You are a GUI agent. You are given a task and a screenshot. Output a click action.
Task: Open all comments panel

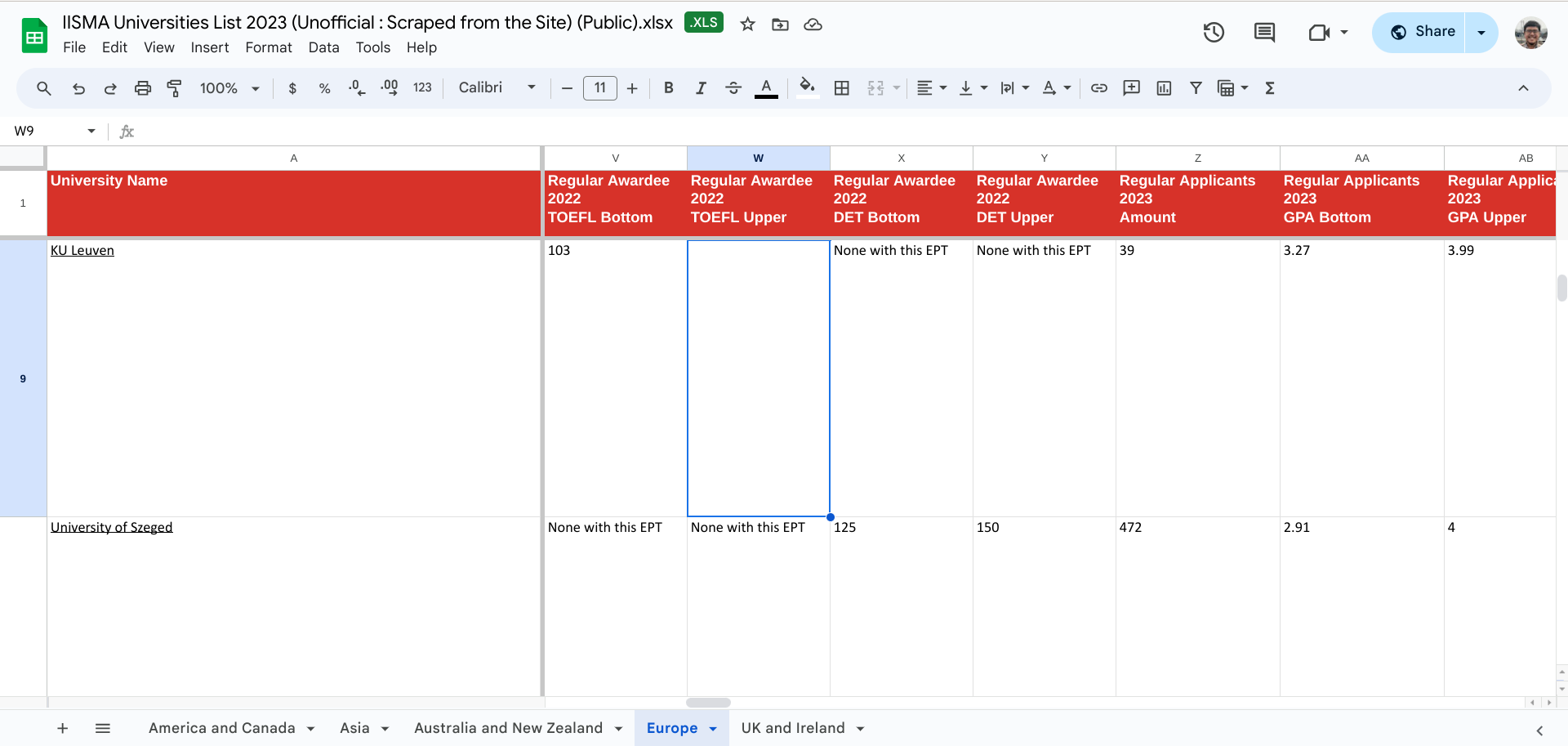tap(1264, 33)
